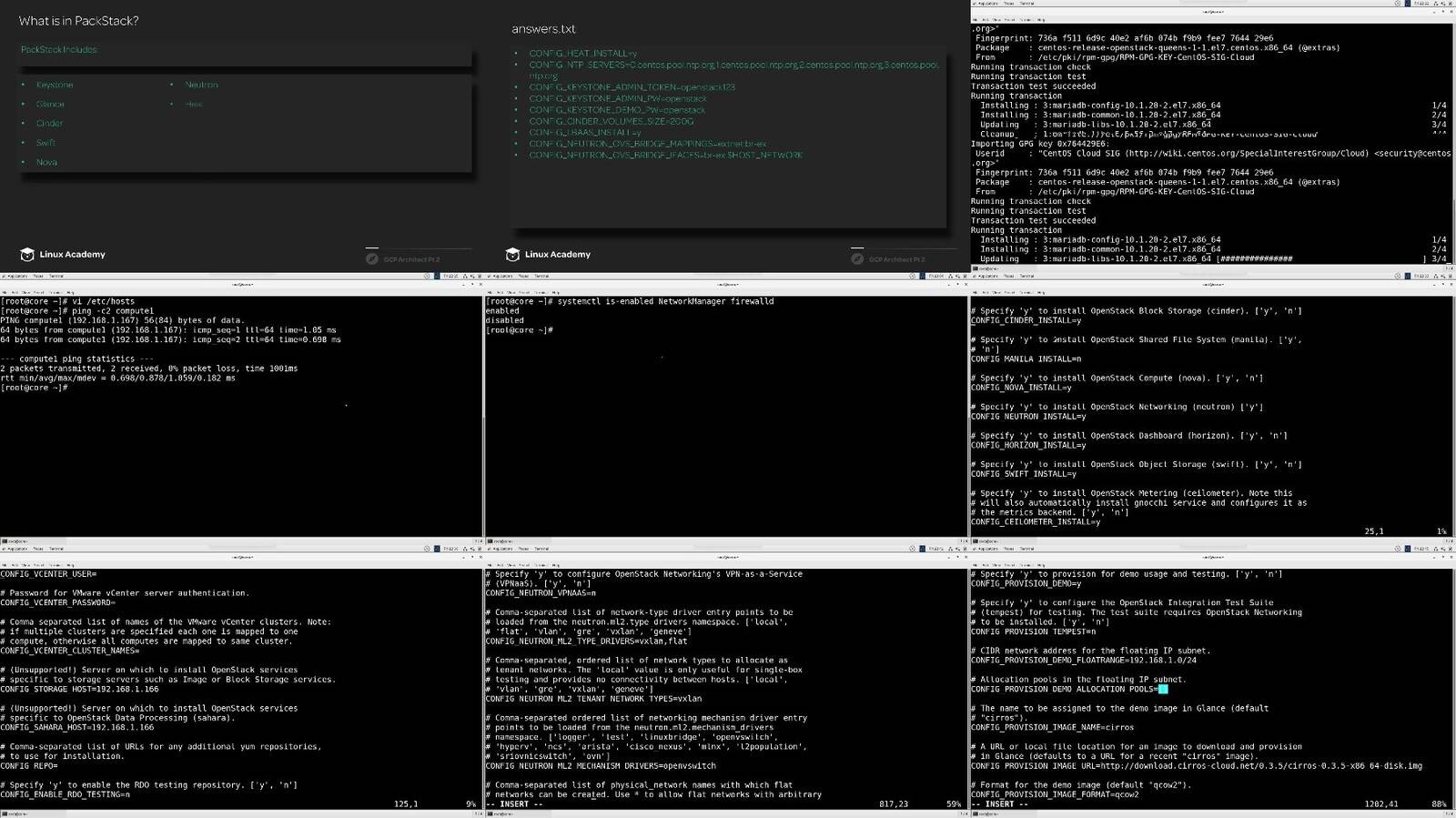Viewport: 1456px width, 818px height.
Task: Click the Linux Academy logo on the PackStack slide
Action: [x=63, y=255]
